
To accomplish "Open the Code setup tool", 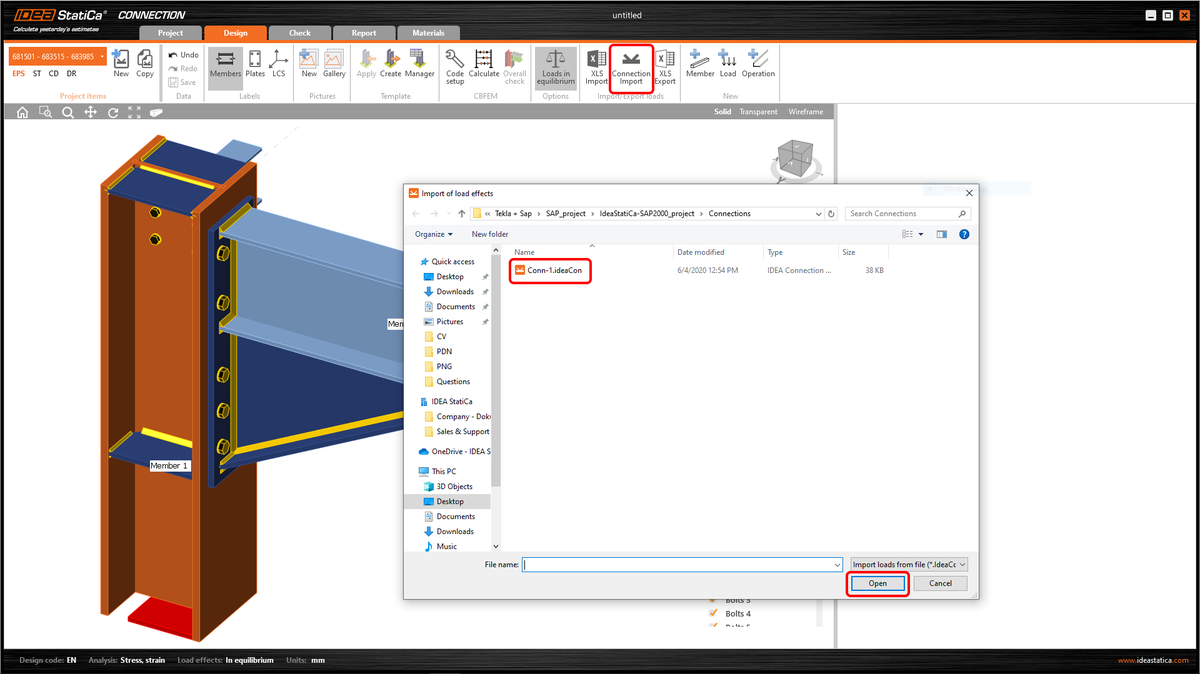I will [454, 65].
